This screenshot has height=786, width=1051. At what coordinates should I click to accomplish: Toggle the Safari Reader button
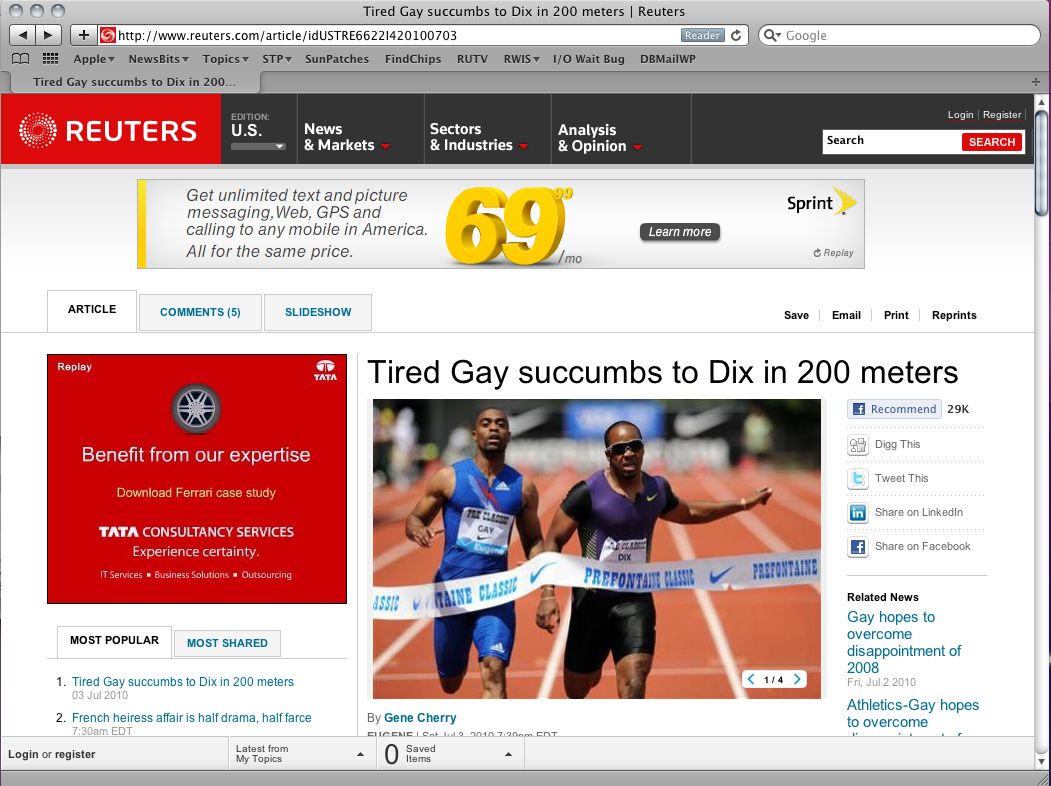coord(702,36)
